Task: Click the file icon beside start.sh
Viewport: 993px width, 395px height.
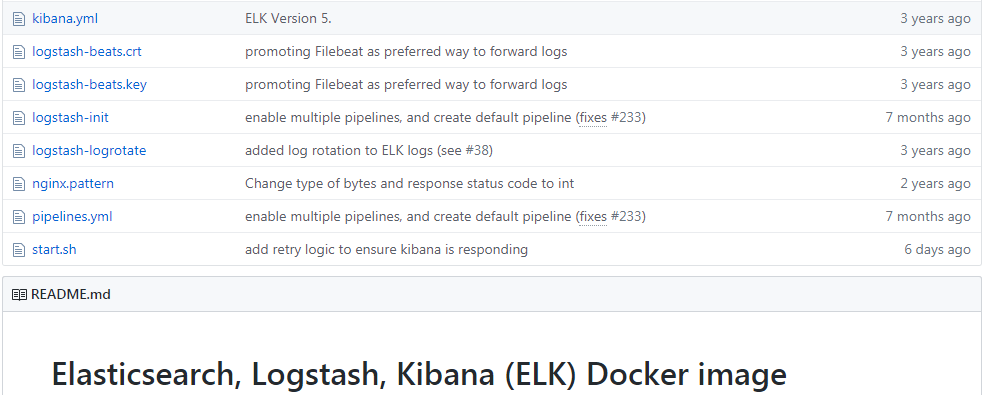Action: click(19, 249)
